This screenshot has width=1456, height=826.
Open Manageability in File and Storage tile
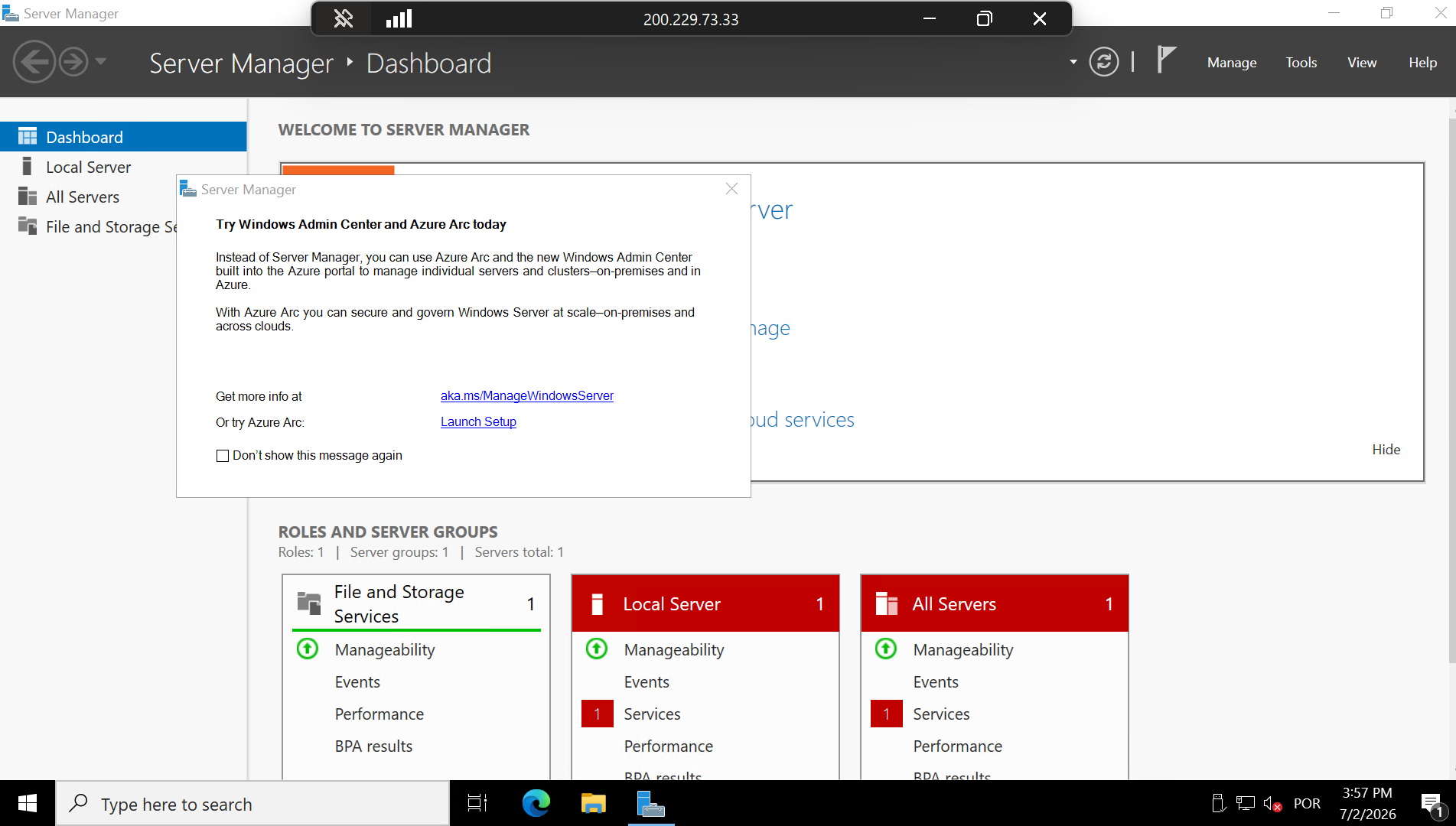385,650
